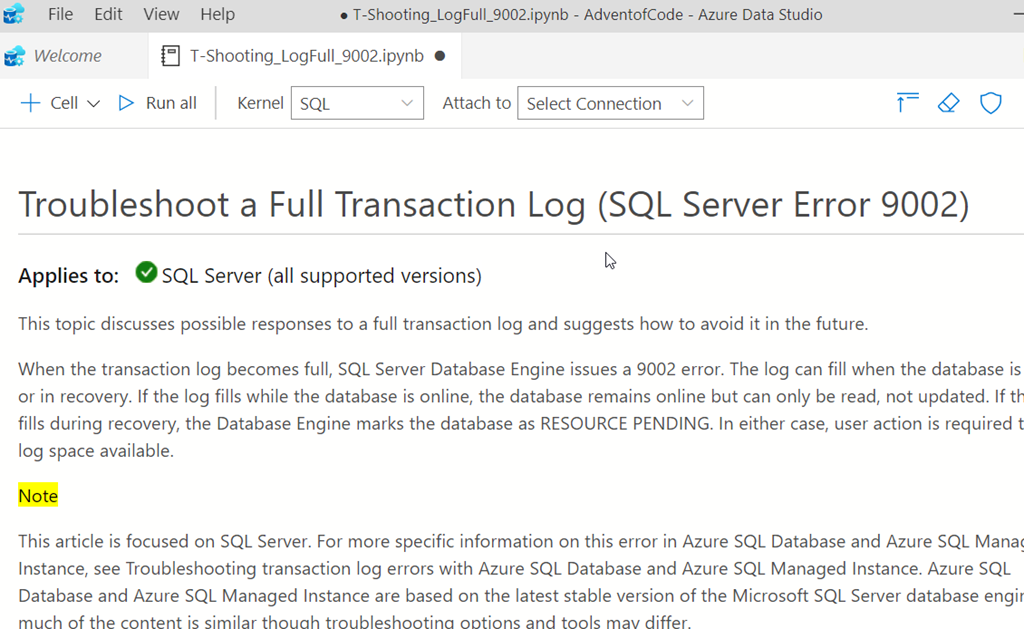1024x629 pixels.
Task: Open the Help menu
Action: [x=217, y=14]
